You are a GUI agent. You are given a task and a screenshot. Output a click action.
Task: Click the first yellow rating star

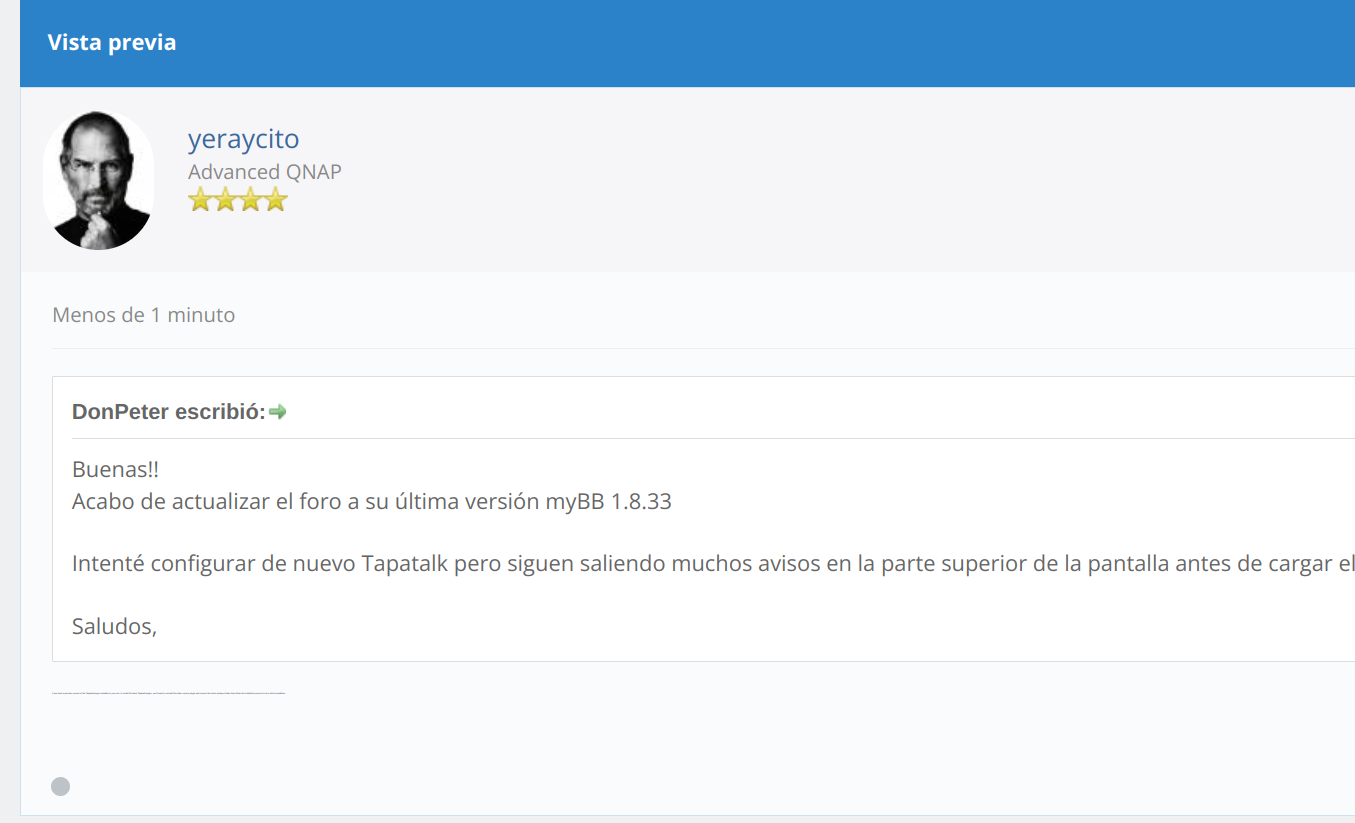point(200,201)
